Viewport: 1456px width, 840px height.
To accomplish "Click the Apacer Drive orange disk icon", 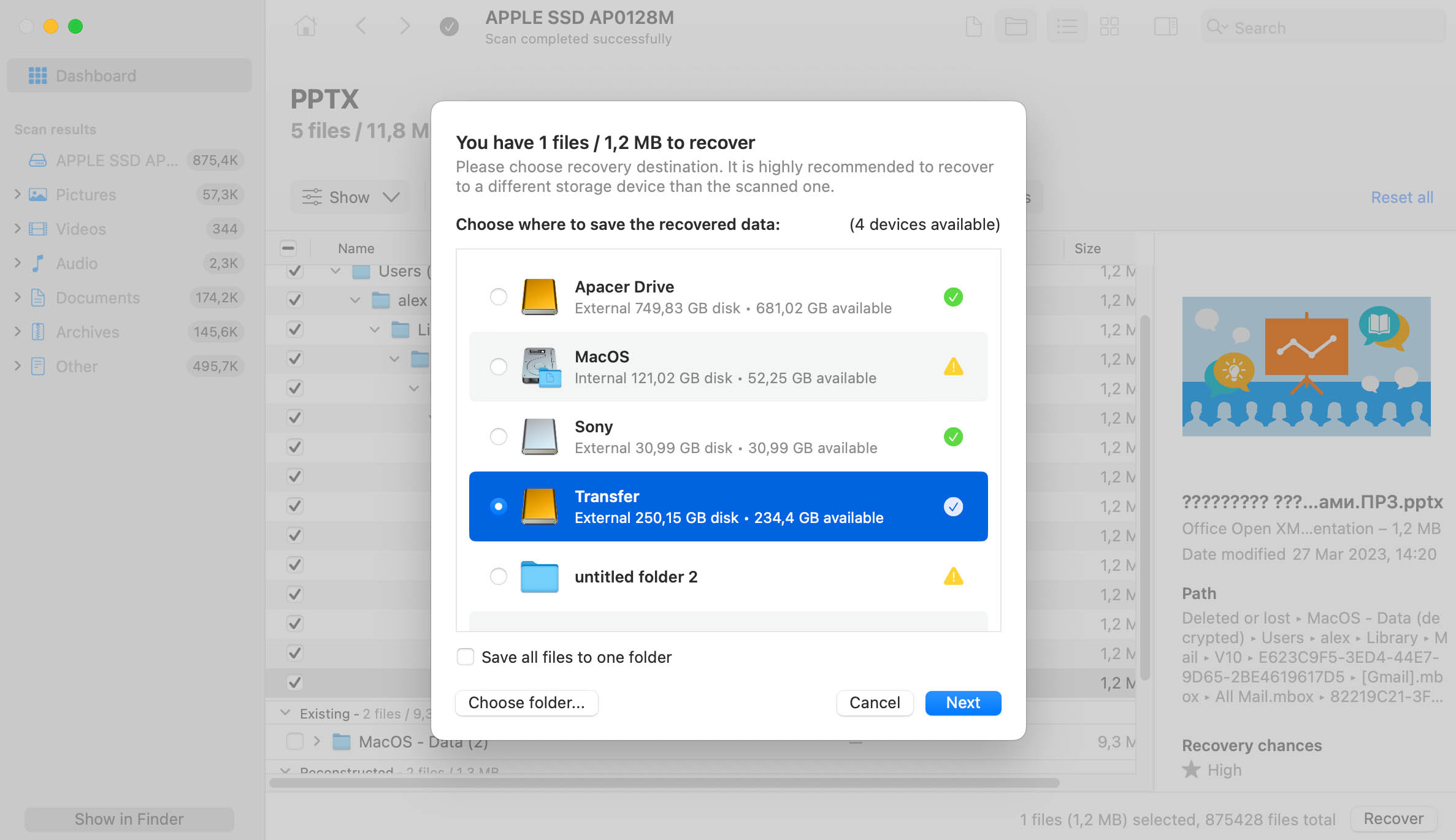I will point(539,297).
